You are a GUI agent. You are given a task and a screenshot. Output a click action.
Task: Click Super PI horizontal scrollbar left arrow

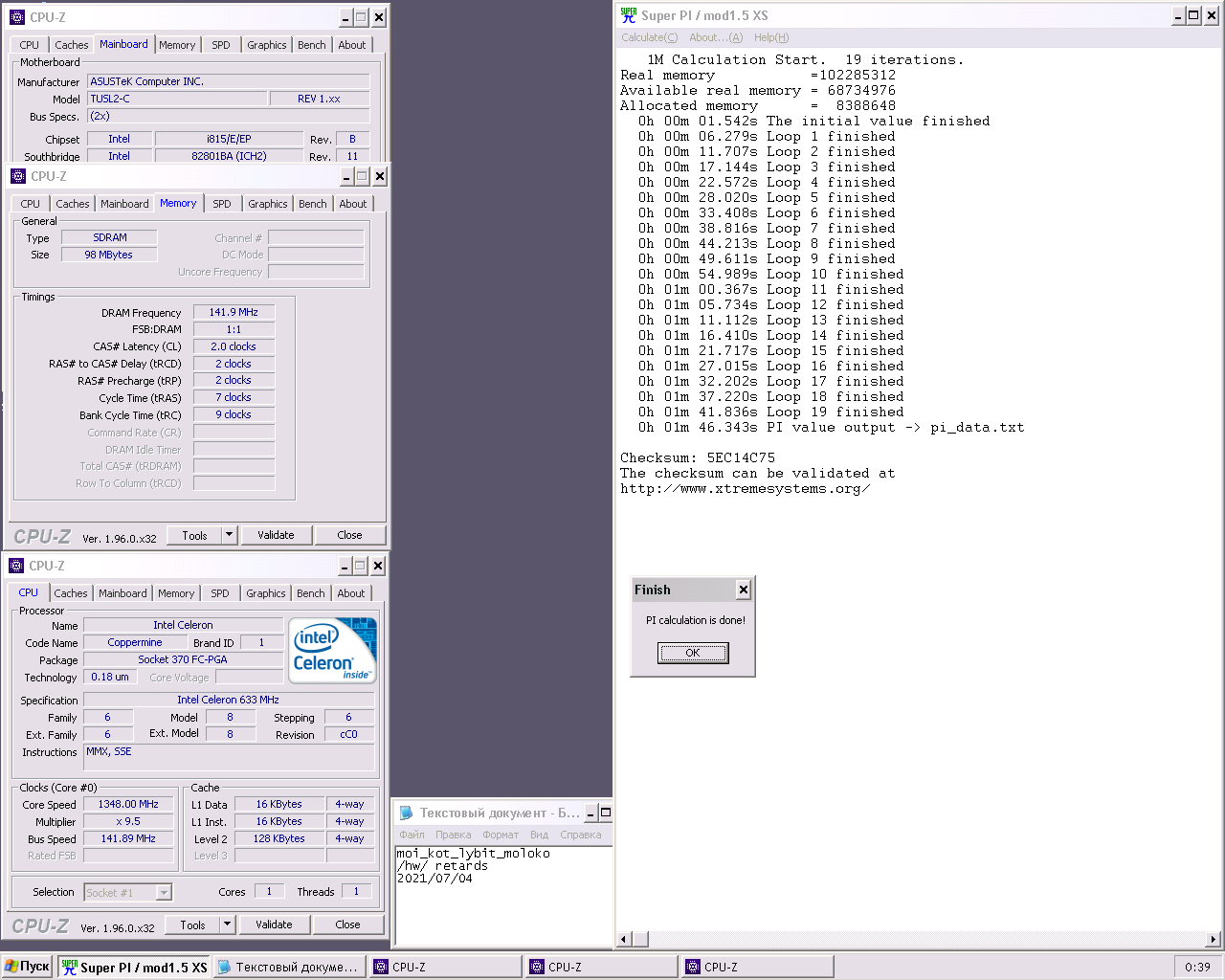pos(624,939)
